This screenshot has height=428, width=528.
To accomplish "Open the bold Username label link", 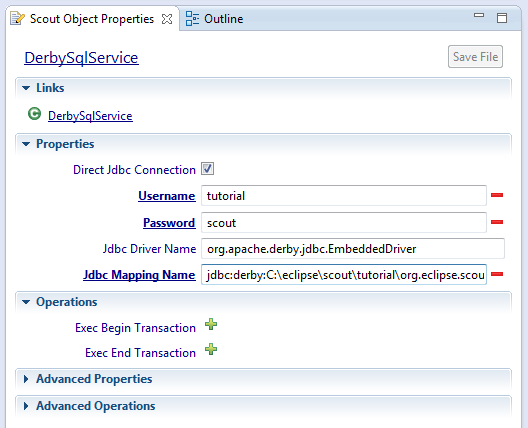I will point(167,196).
